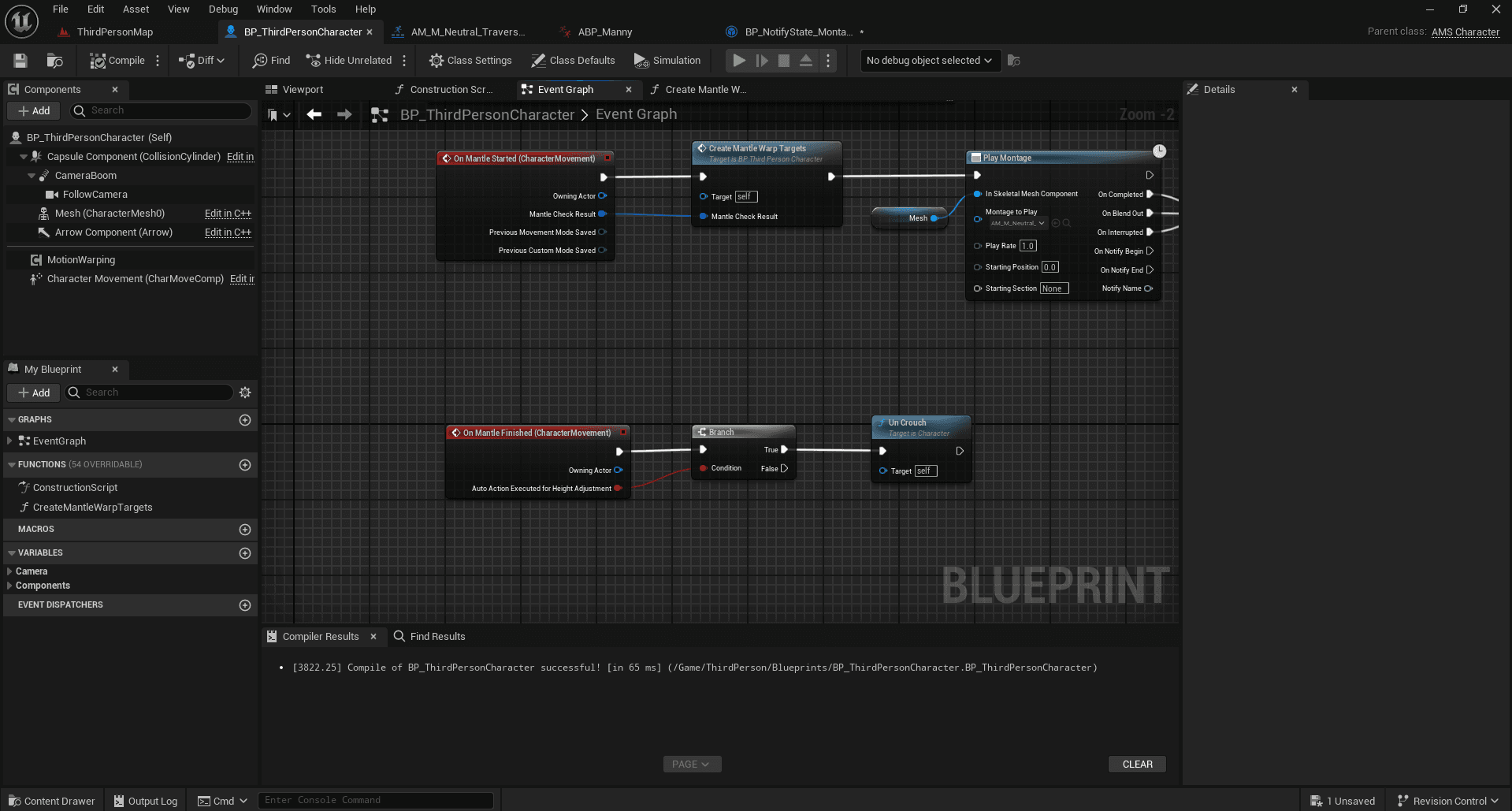The height and width of the screenshot is (811, 1512).
Task: Open the File menu
Action: (61, 9)
